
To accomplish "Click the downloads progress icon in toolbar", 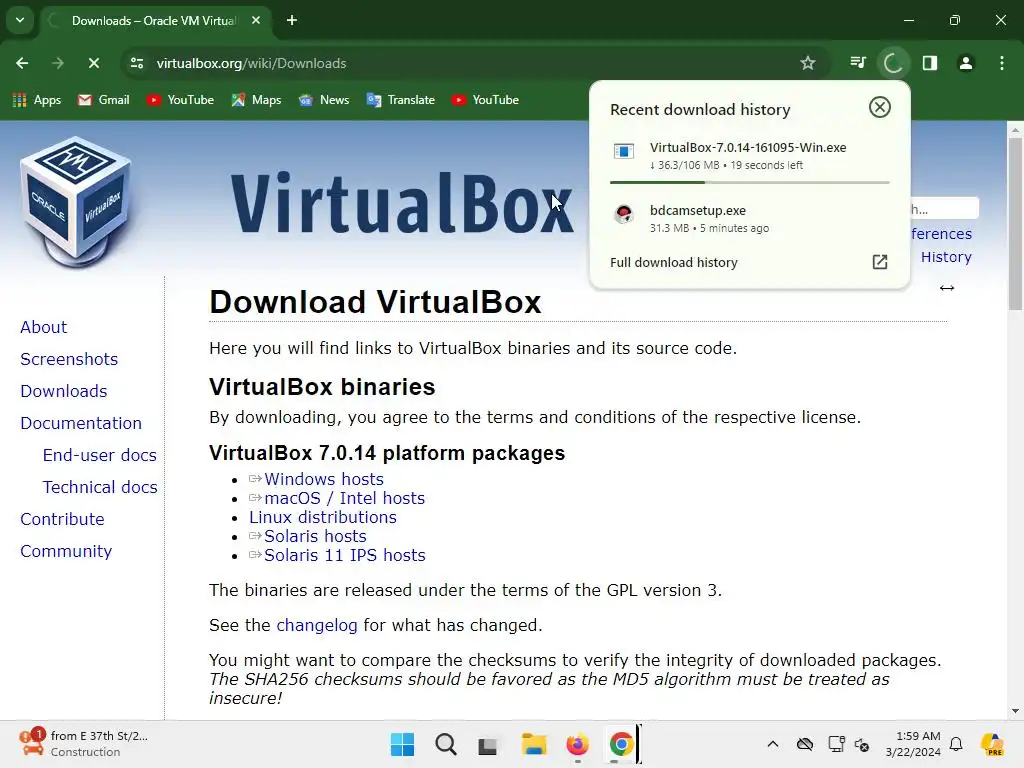I will 893,63.
